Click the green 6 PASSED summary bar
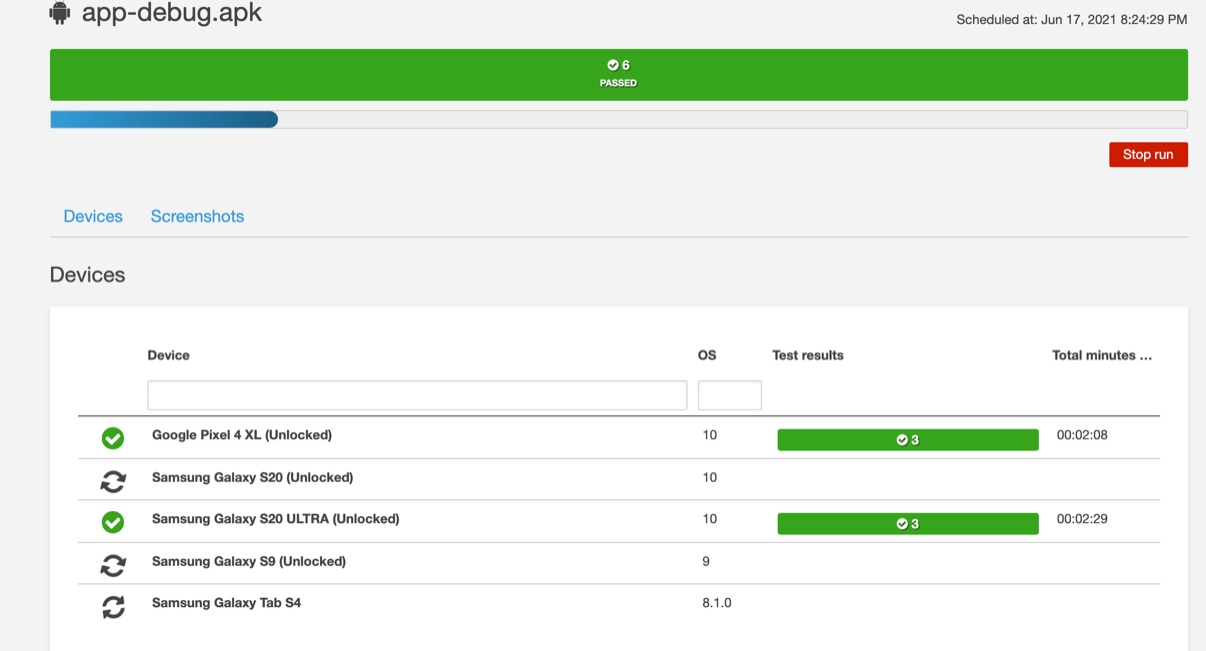This screenshot has width=1206, height=651. 619,75
